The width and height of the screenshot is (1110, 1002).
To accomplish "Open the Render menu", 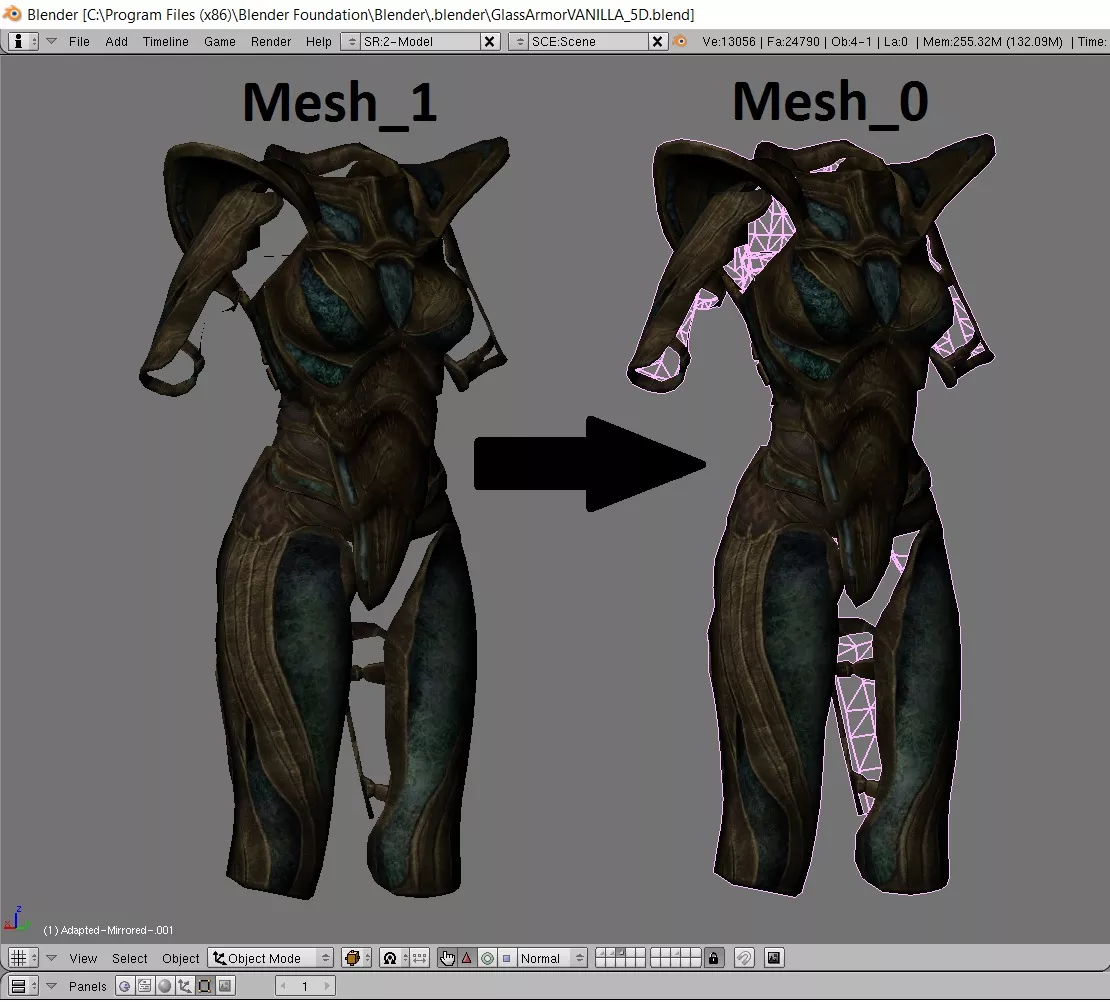I will pos(270,42).
